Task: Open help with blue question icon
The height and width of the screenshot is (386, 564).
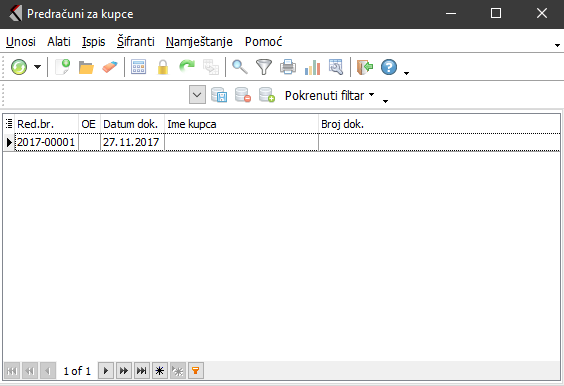Action: pyautogui.click(x=389, y=67)
